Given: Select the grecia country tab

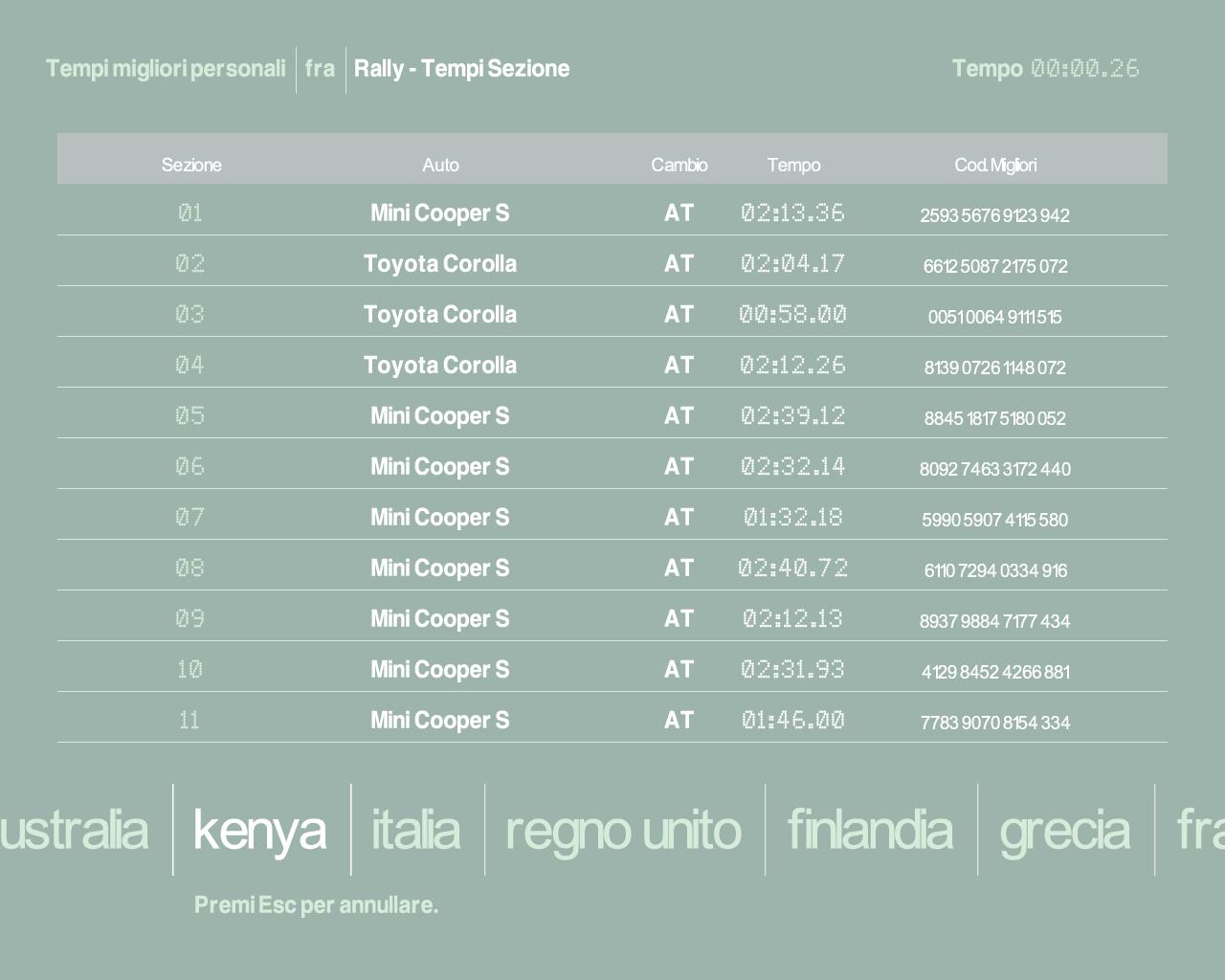Looking at the screenshot, I should pos(1064,829).
